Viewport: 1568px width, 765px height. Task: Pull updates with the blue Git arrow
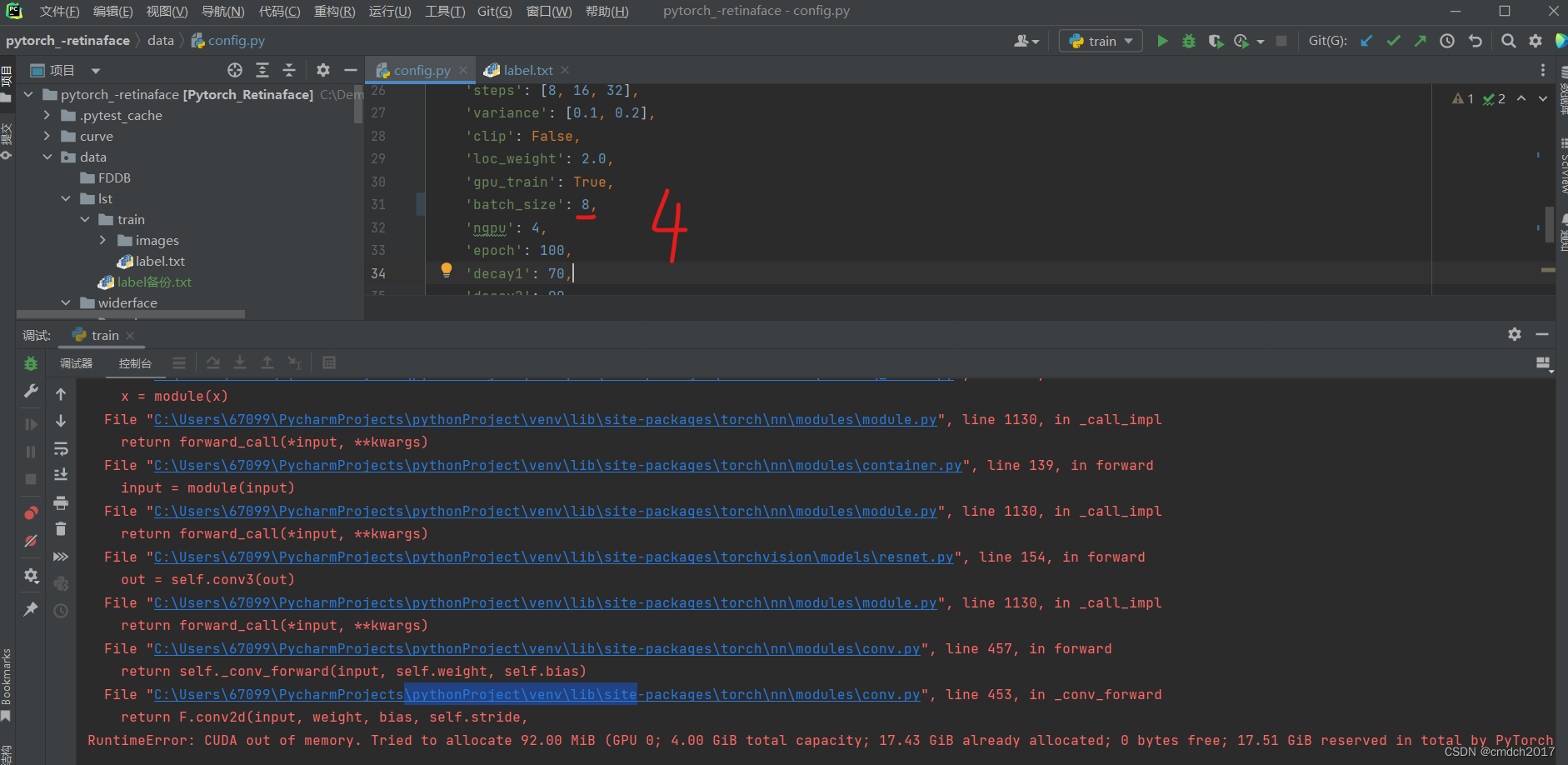tap(1366, 40)
